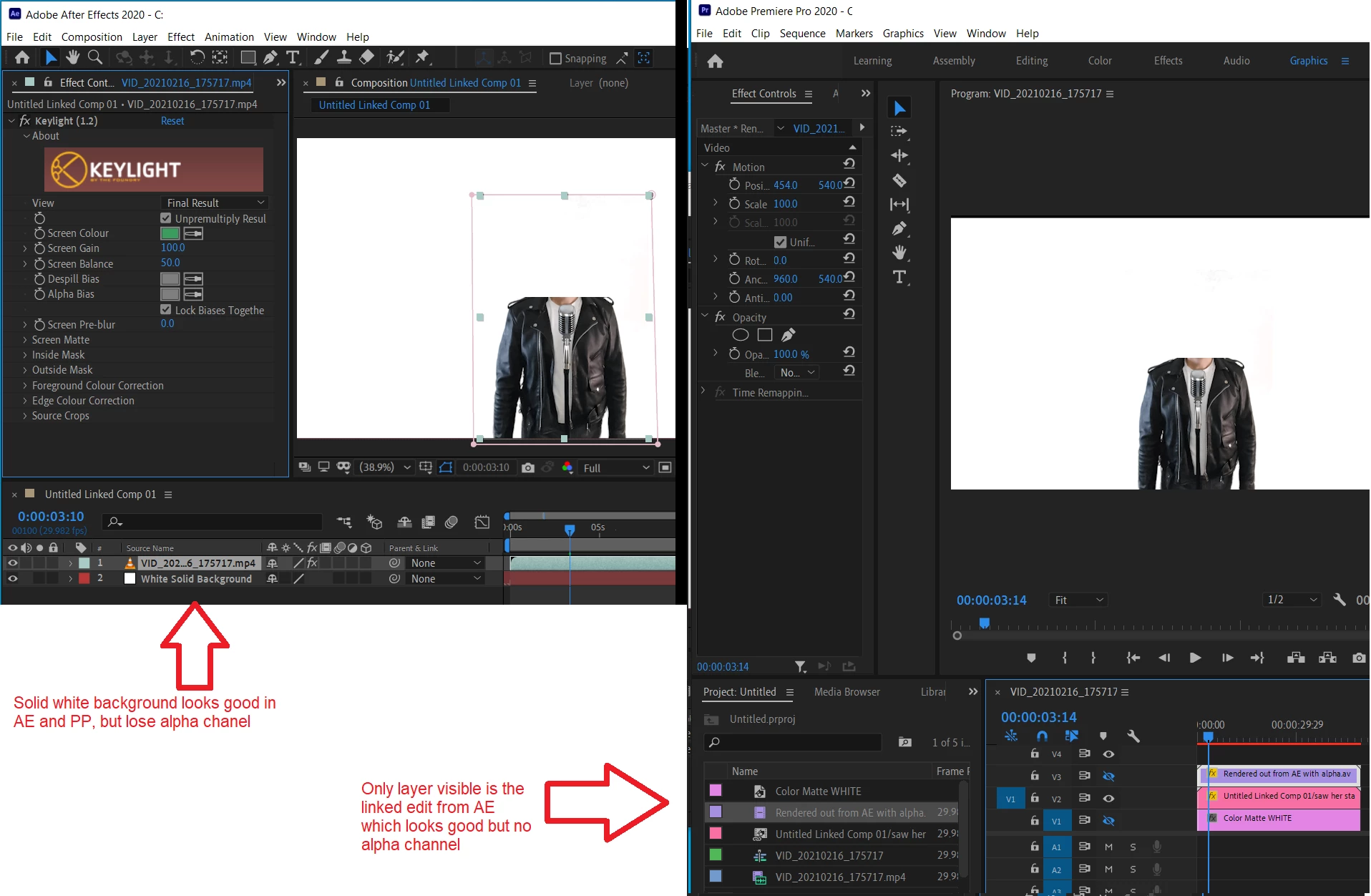Switch to Color workspace in Premiere
The height and width of the screenshot is (896, 1371).
(x=1100, y=61)
